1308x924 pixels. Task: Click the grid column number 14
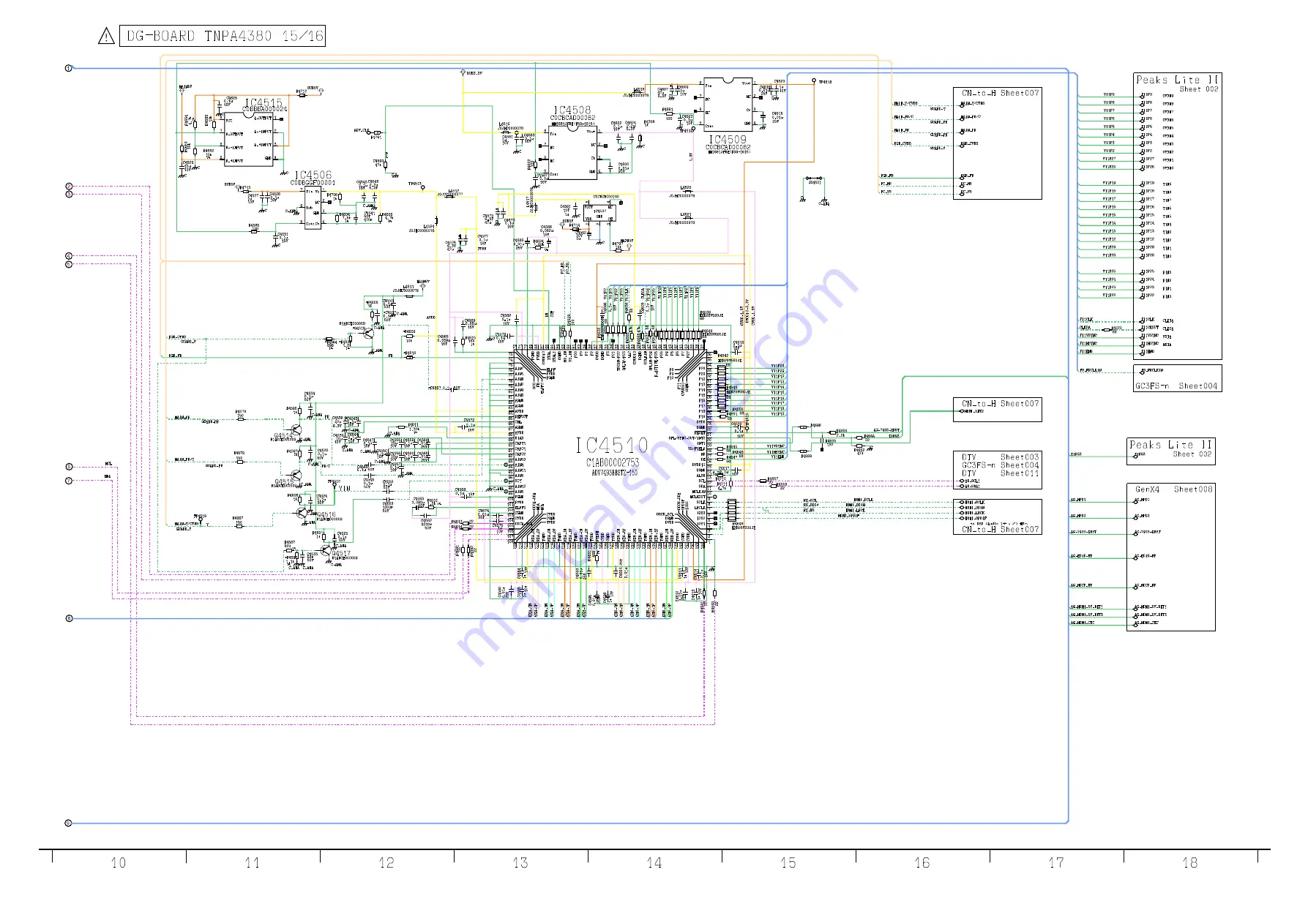pos(654,863)
